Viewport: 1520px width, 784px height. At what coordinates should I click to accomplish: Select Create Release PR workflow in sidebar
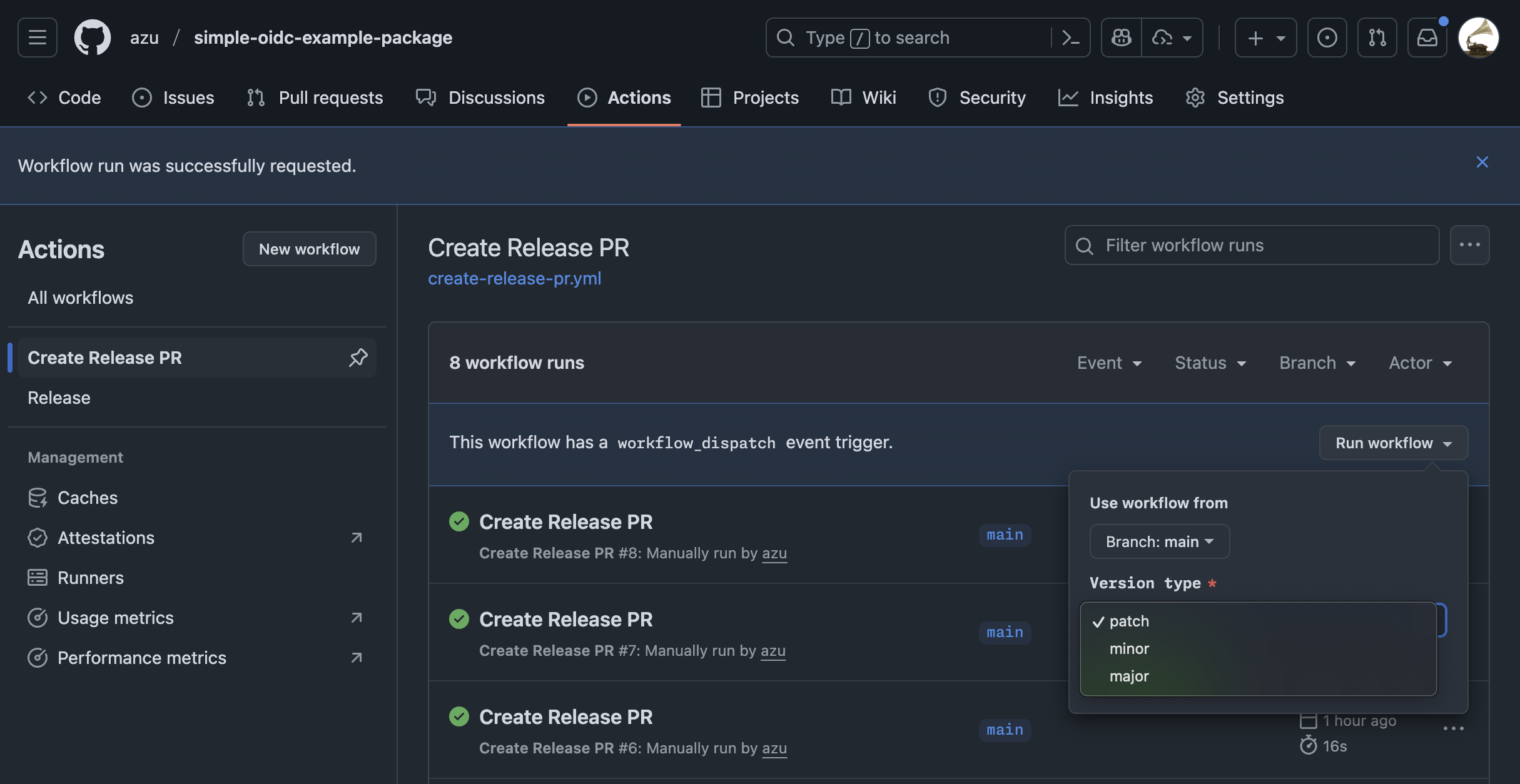pyautogui.click(x=197, y=358)
